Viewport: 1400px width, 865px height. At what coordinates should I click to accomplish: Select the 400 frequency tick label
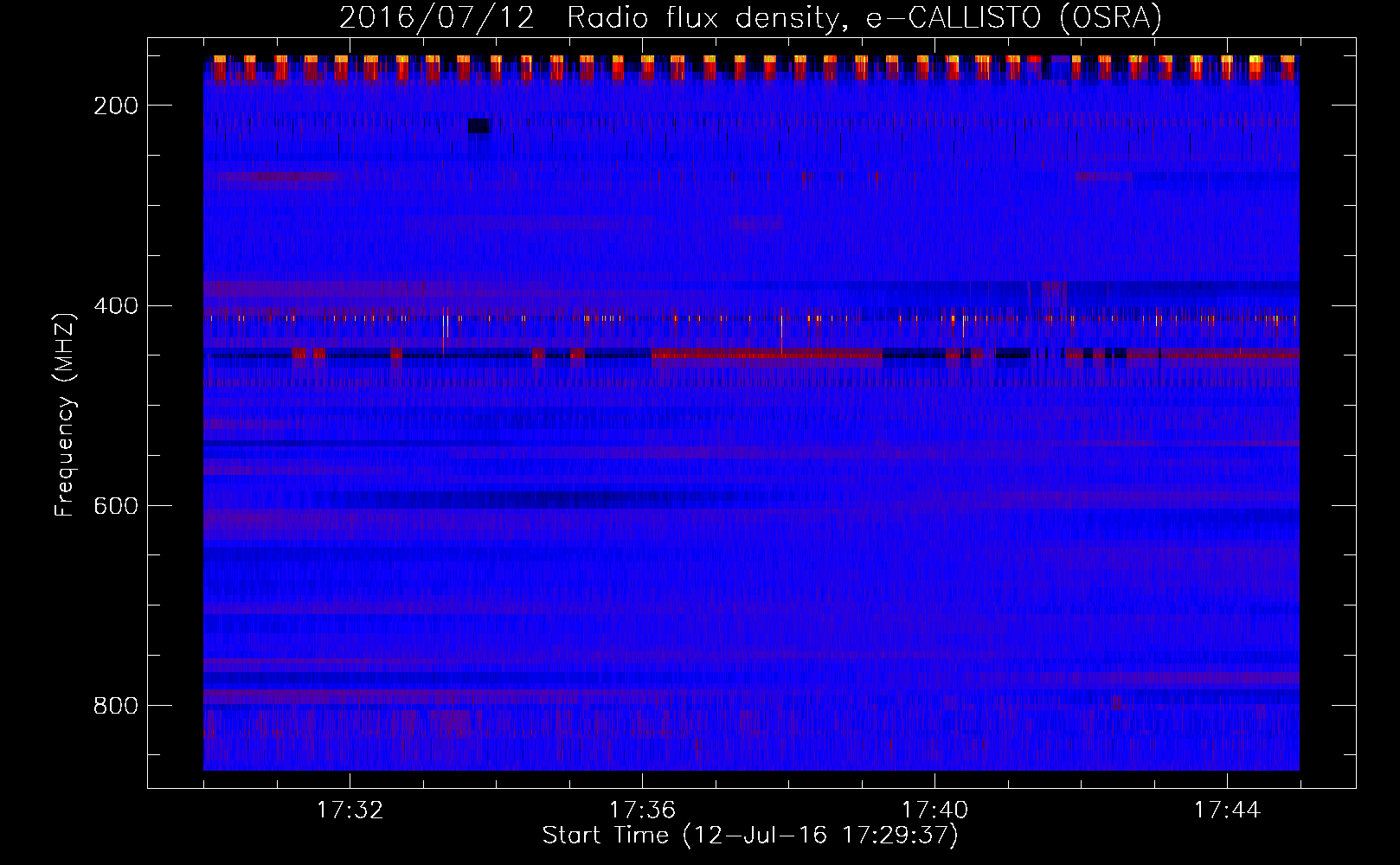pyautogui.click(x=115, y=306)
